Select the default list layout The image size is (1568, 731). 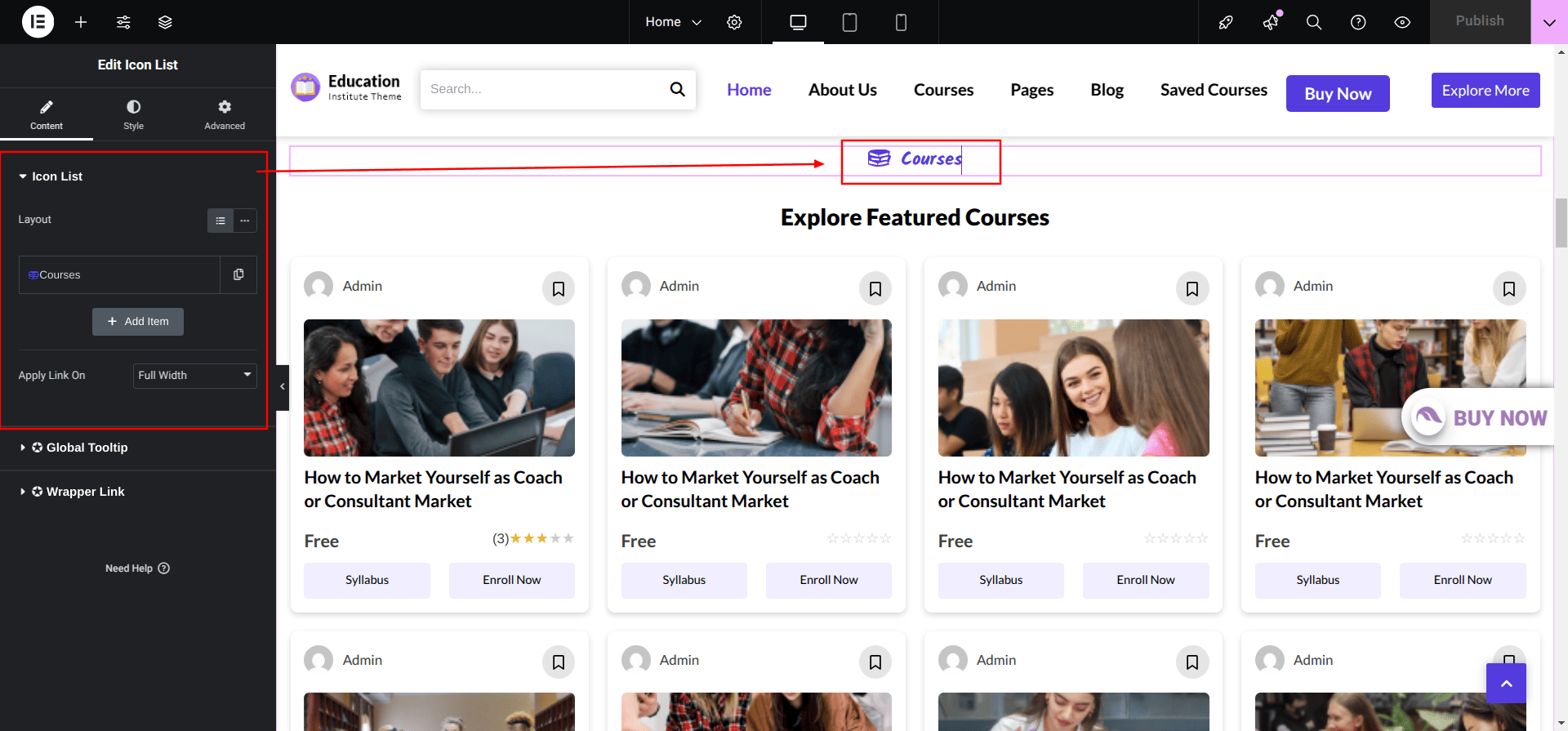tap(220, 221)
